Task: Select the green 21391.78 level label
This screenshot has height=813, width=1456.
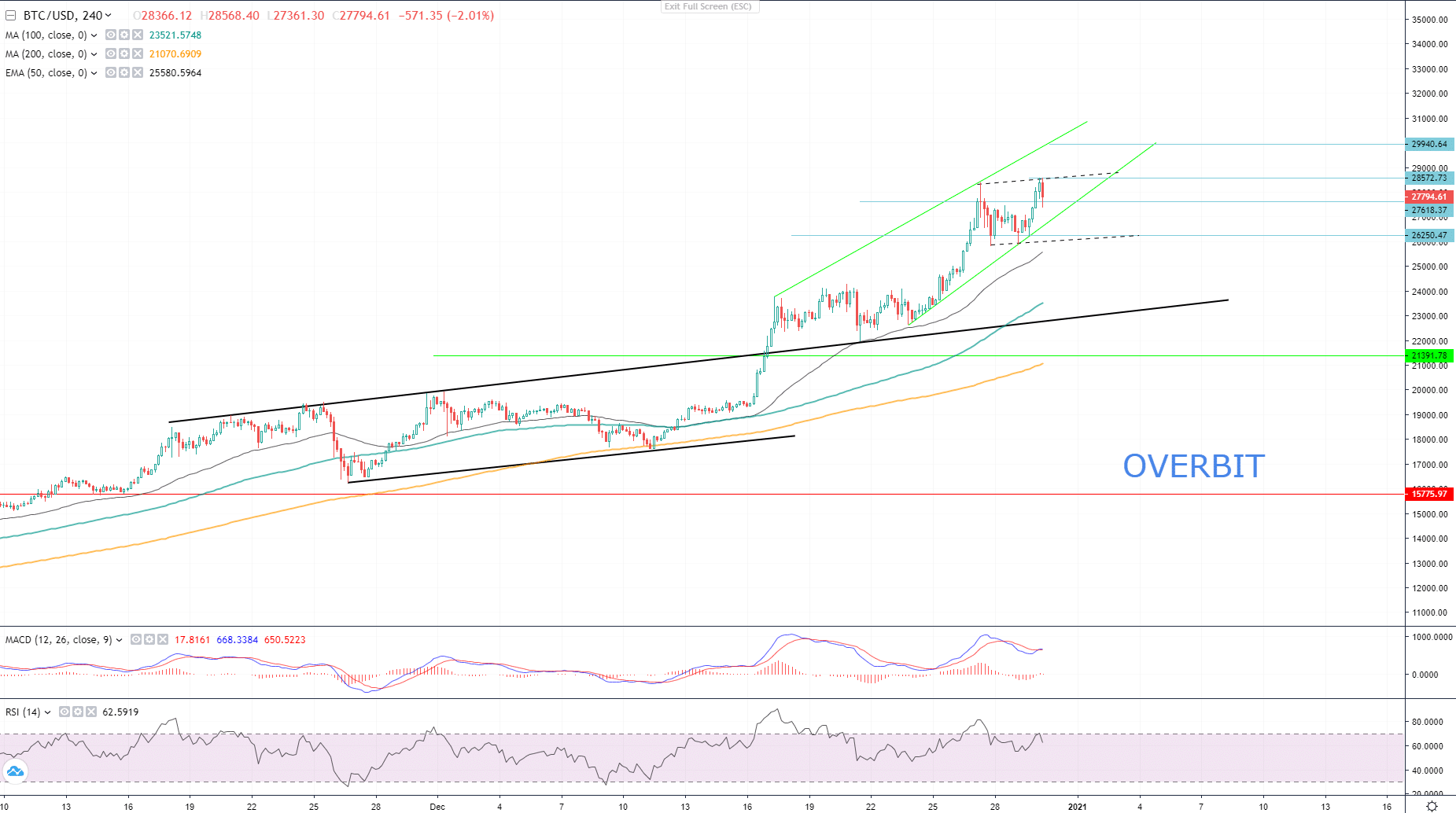Action: click(x=1428, y=356)
